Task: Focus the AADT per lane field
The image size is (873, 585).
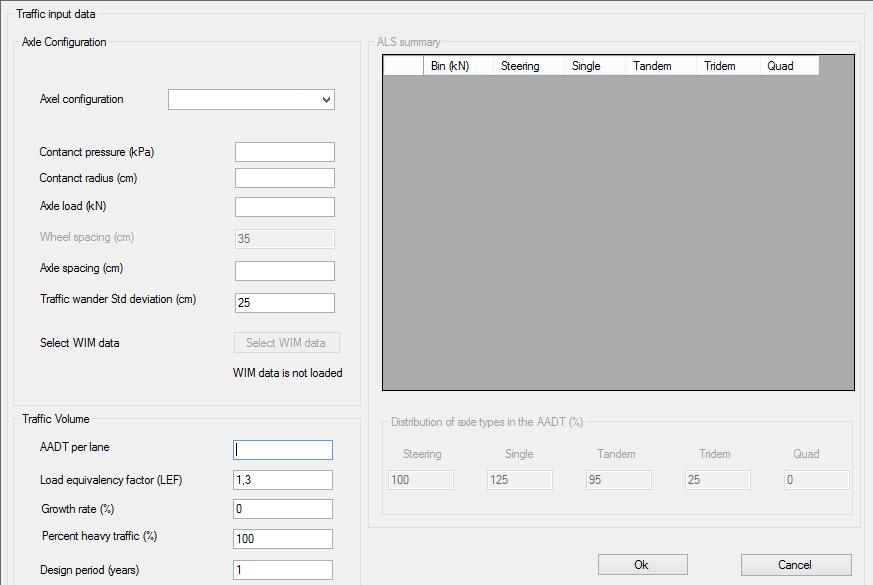Action: [x=283, y=450]
